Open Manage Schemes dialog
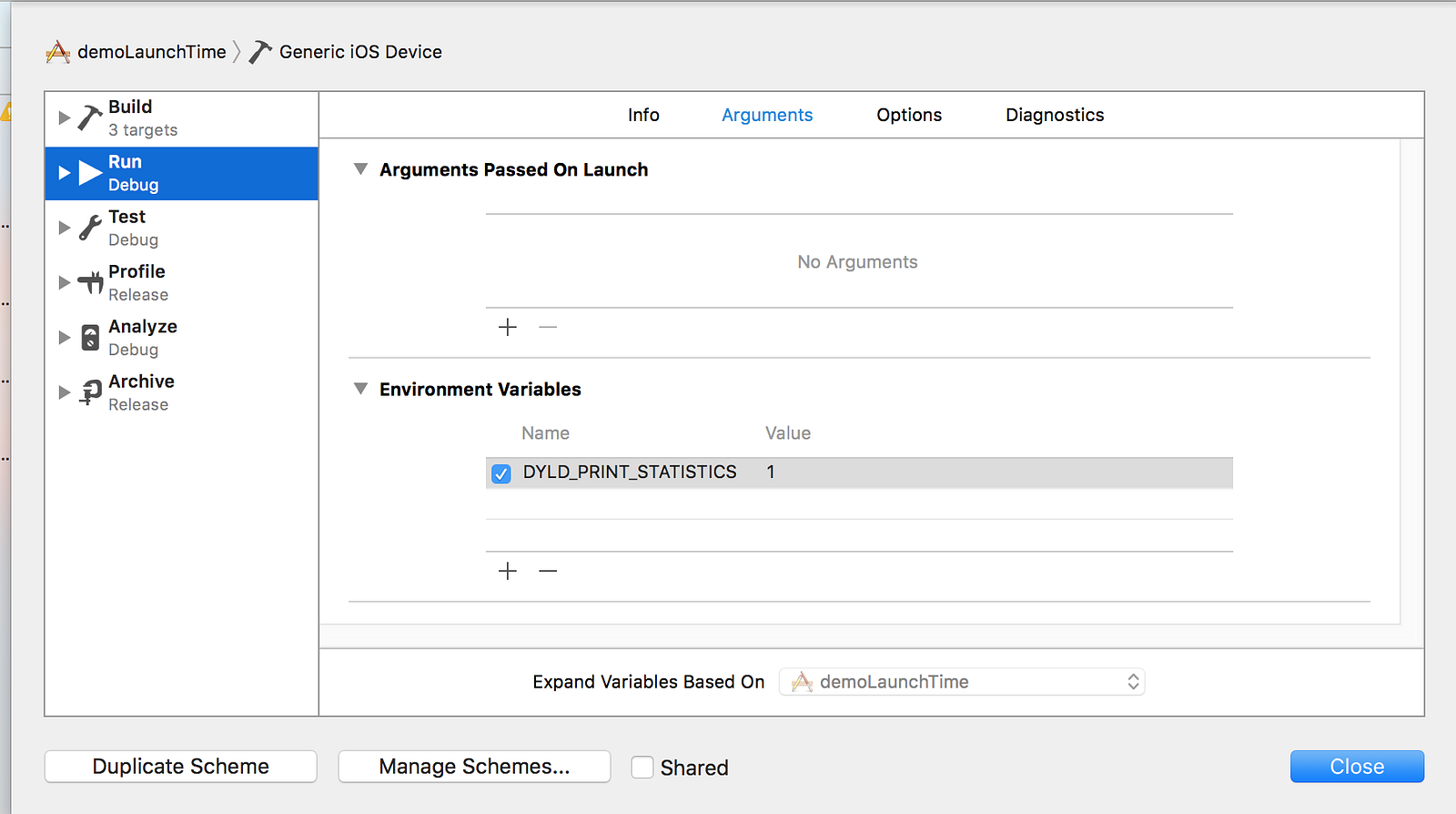Image resolution: width=1456 pixels, height=814 pixels. [x=474, y=767]
